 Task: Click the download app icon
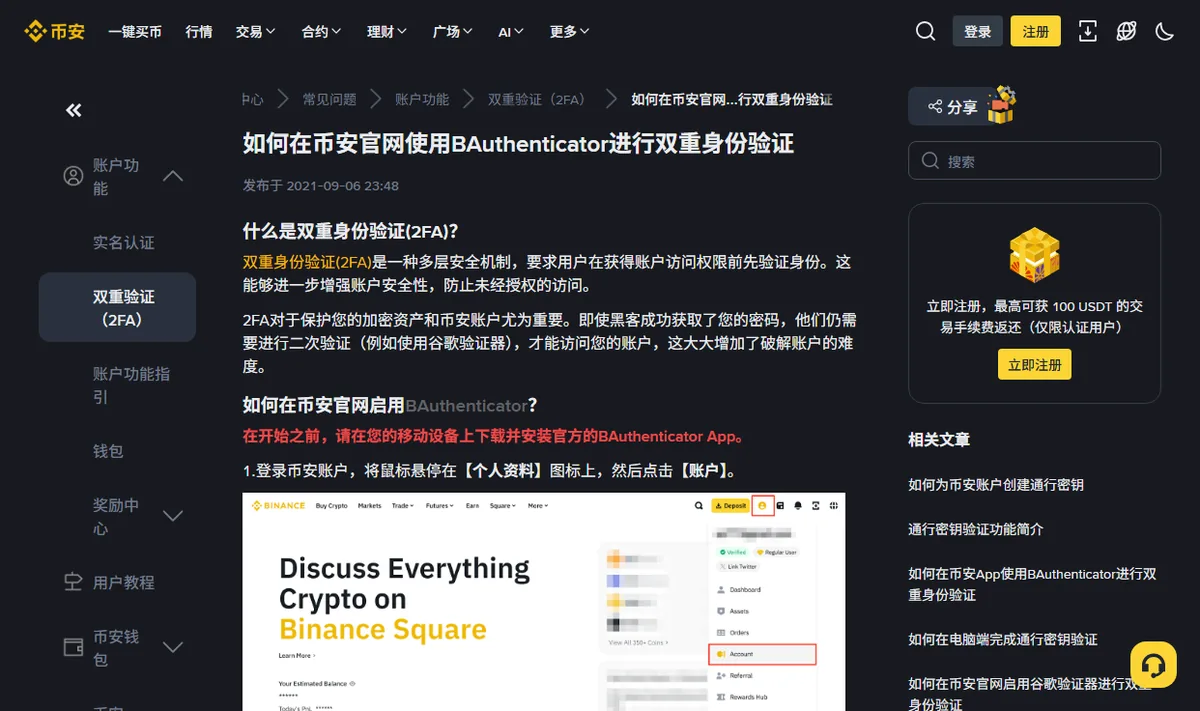point(1088,32)
